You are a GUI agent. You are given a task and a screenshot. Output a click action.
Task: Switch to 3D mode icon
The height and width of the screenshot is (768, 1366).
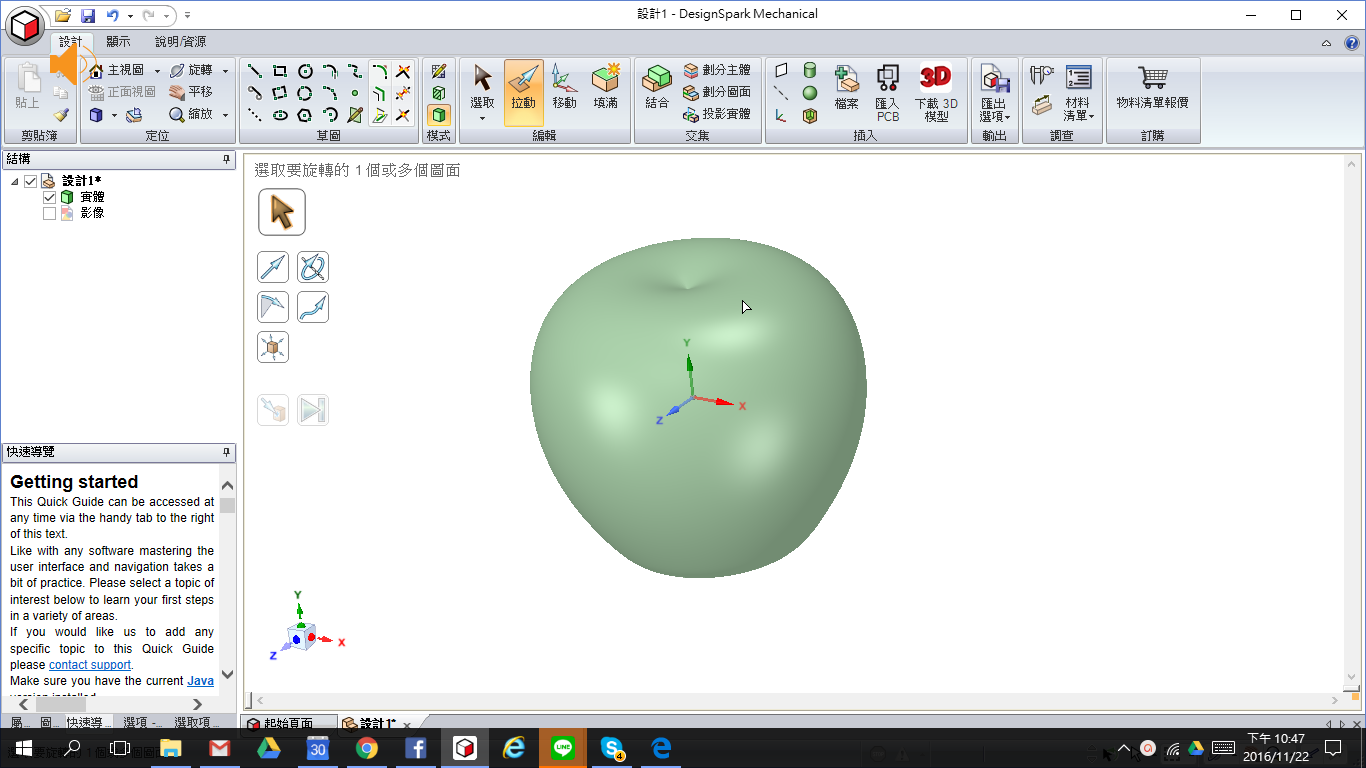point(438,115)
